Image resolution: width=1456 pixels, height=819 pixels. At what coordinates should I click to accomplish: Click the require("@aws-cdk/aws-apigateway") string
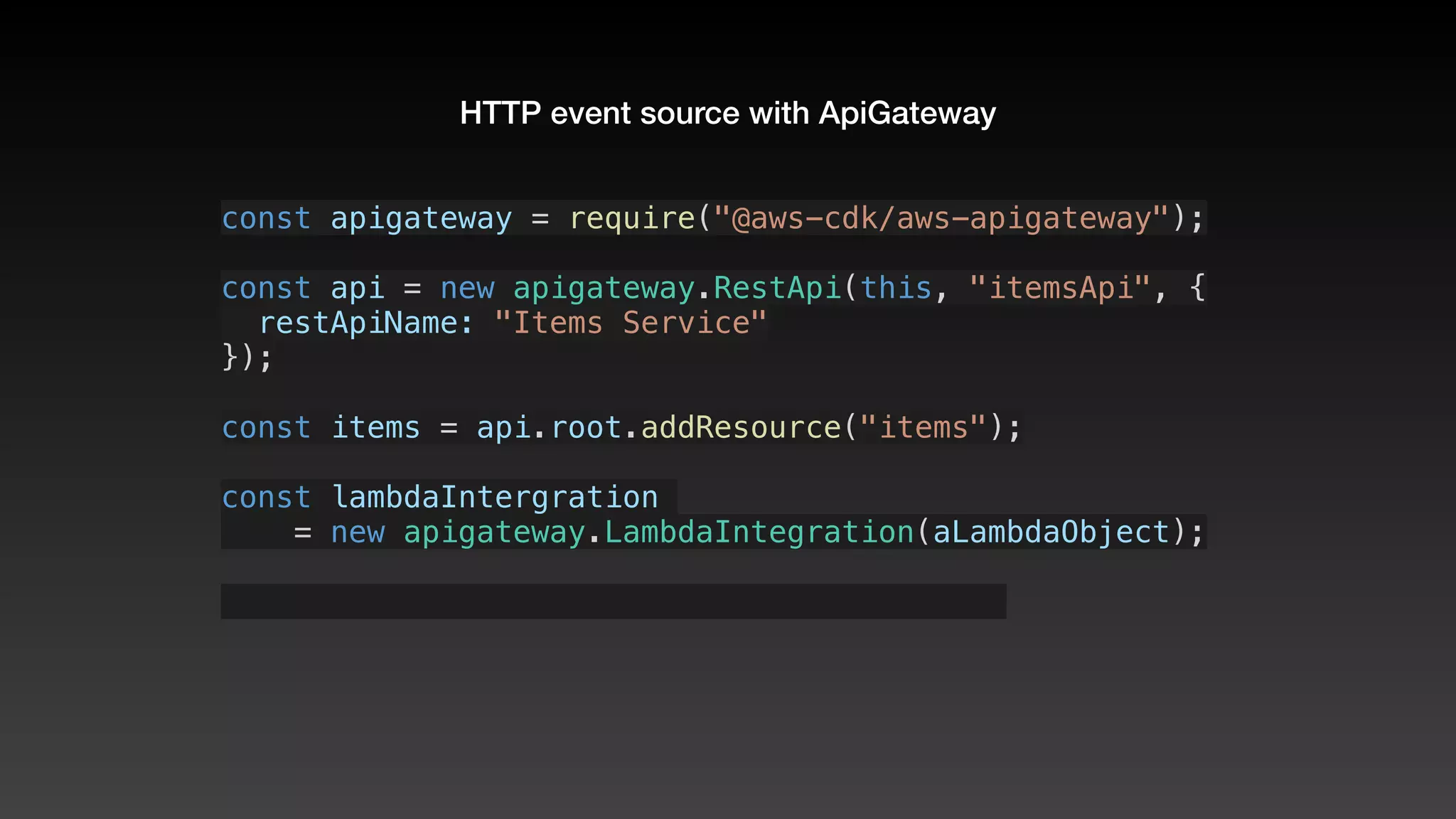pos(942,218)
